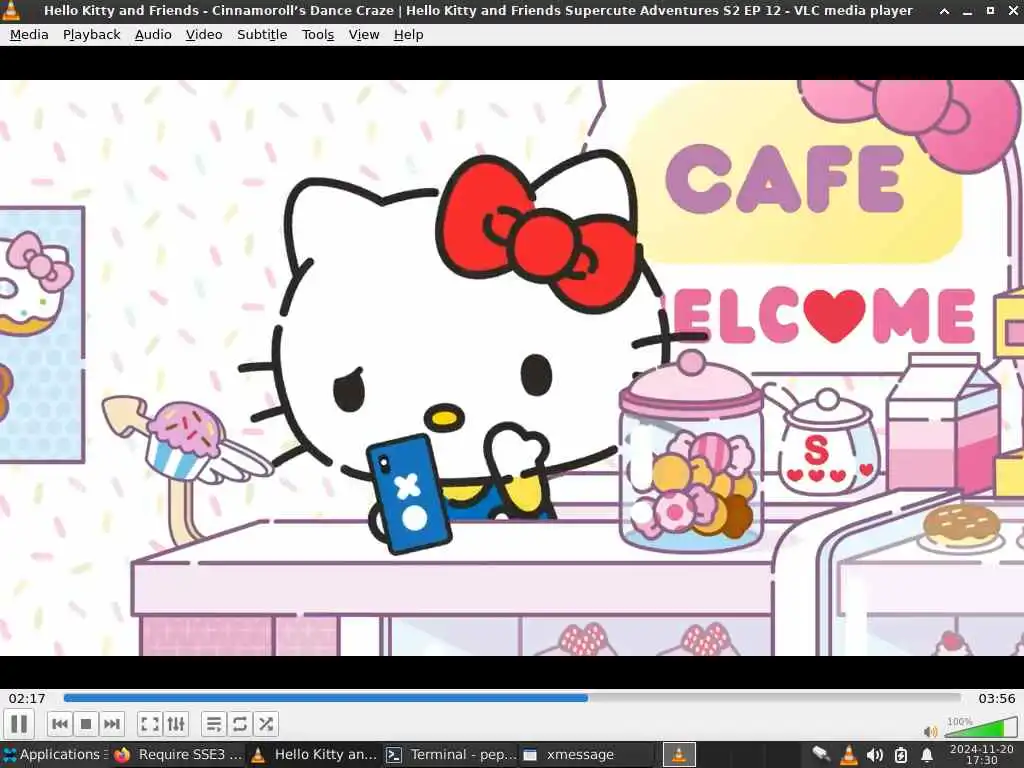
Task: Click the highlighted VLC cone taskbar button
Action: [x=679, y=754]
